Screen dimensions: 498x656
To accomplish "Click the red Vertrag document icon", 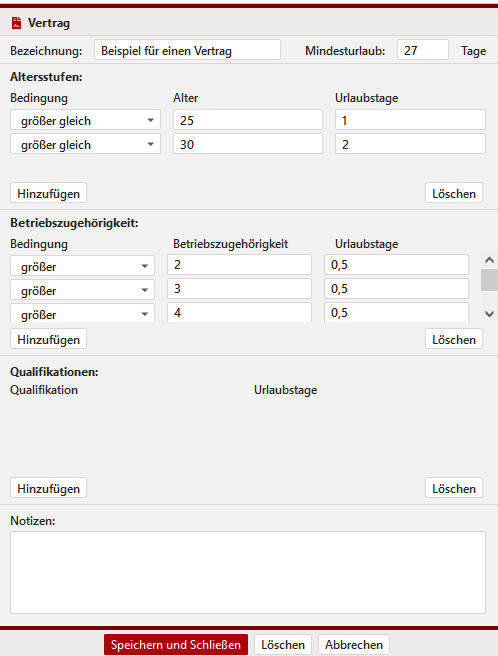I will point(16,23).
